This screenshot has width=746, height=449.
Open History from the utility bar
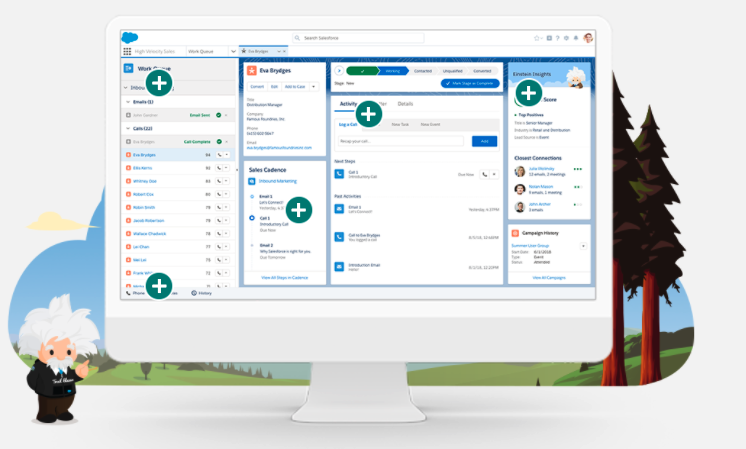pyautogui.click(x=202, y=293)
